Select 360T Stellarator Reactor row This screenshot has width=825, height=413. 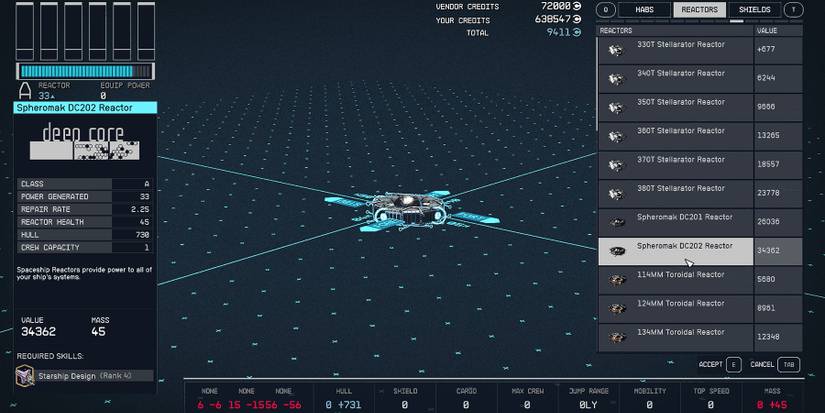[700, 137]
